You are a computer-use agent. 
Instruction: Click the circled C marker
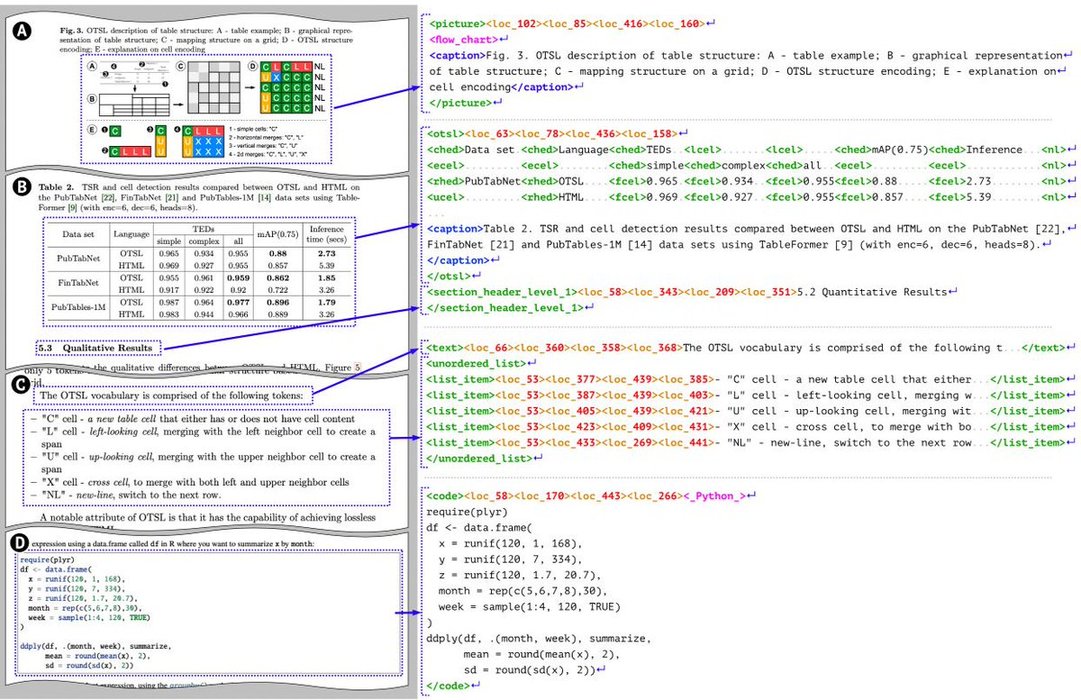(x=23, y=383)
